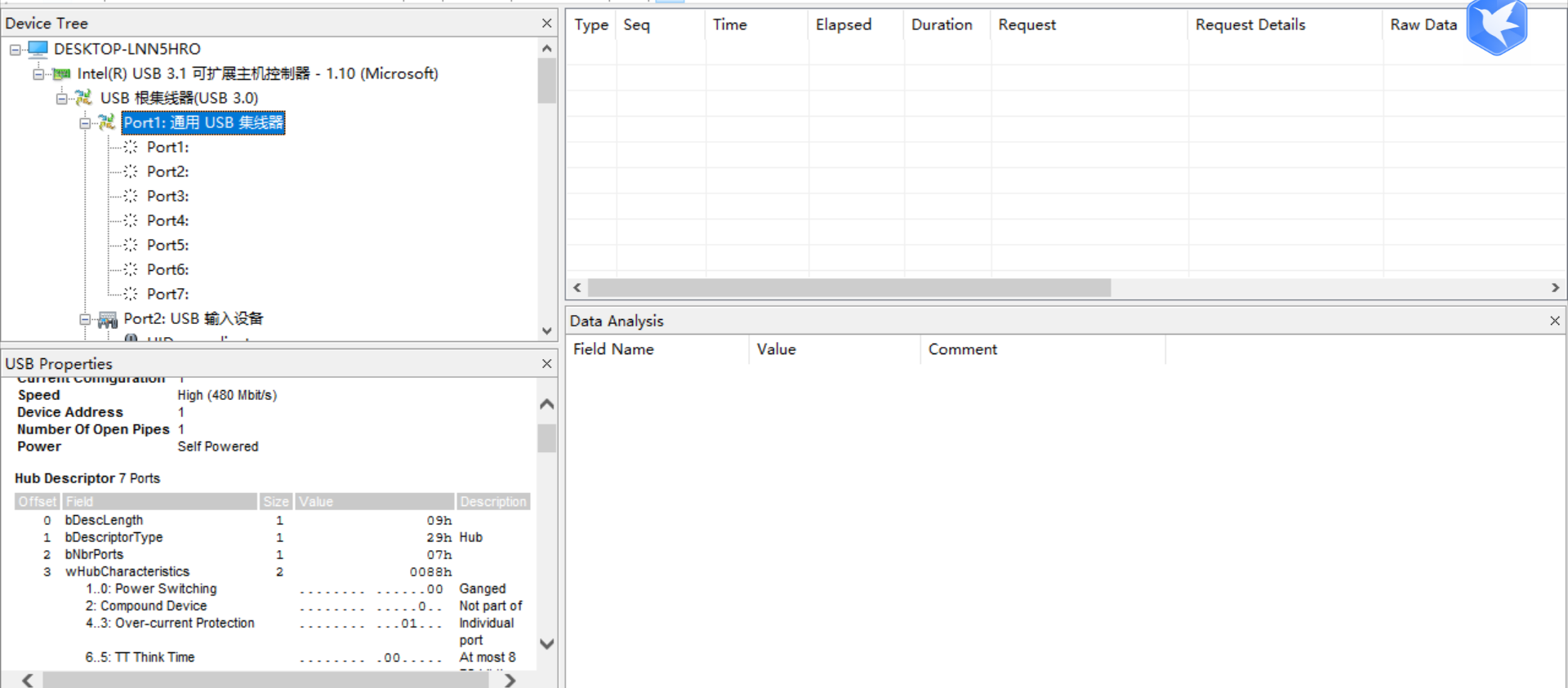Viewport: 1568px width, 688px height.
Task: Click the request list horizontal scrollbar thumb
Action: 849,288
